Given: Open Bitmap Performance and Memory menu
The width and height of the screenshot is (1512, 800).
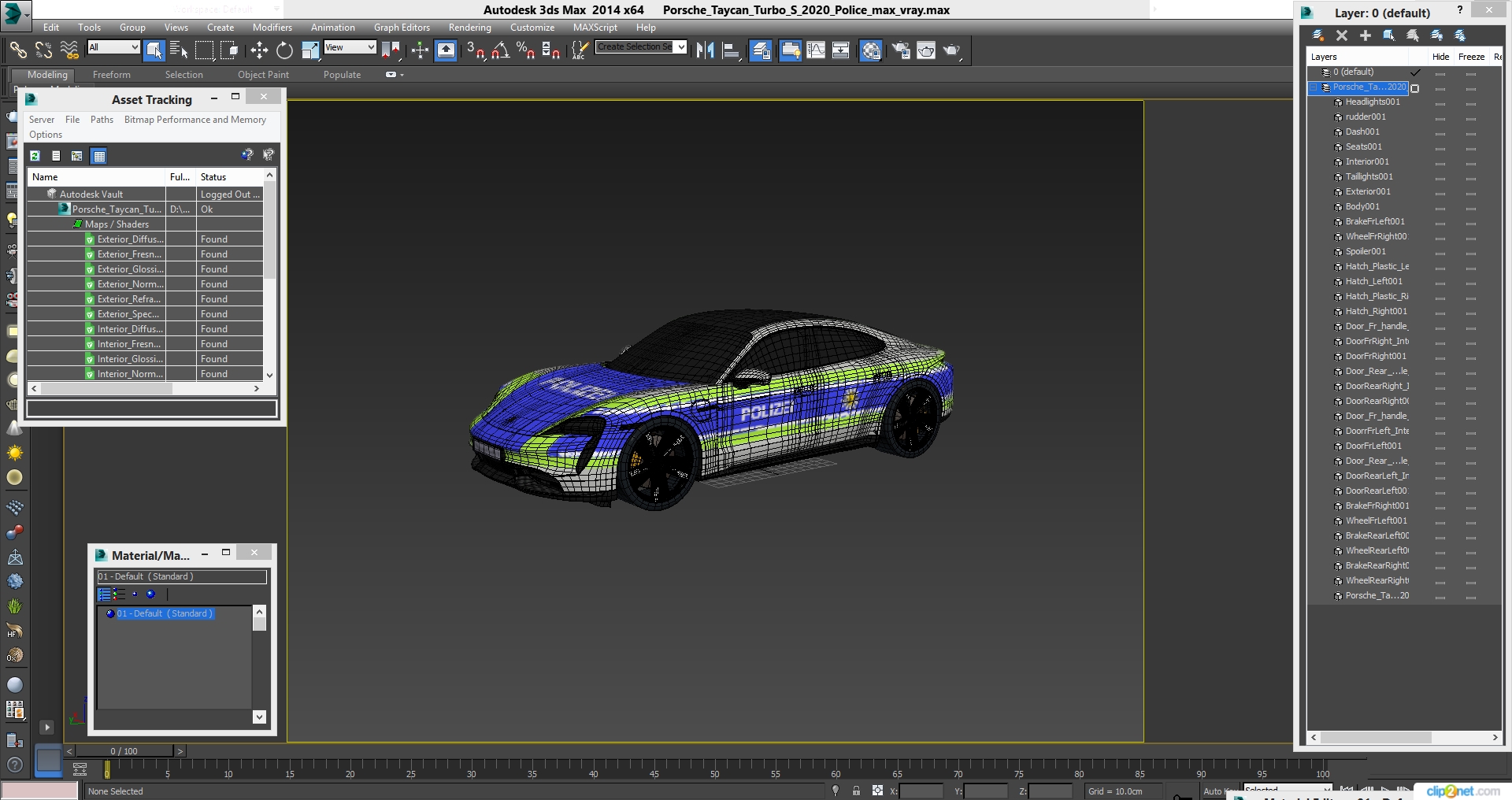Looking at the screenshot, I should pos(195,120).
